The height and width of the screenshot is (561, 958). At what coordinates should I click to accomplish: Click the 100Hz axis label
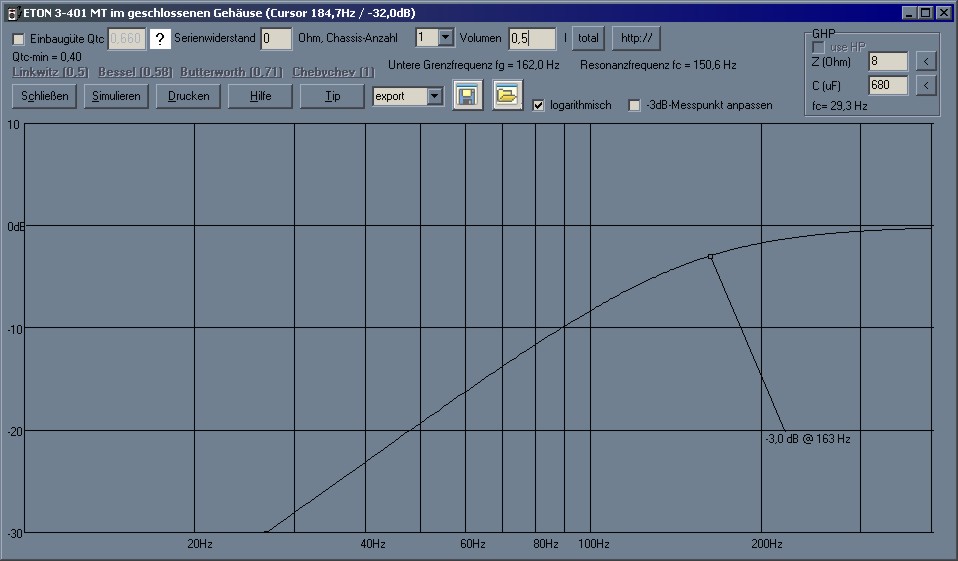[594, 544]
